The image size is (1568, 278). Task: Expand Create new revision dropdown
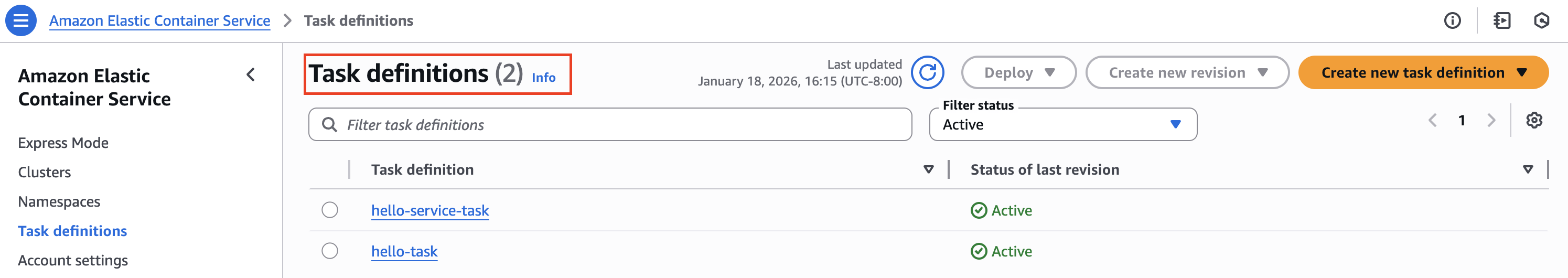pos(1186,73)
